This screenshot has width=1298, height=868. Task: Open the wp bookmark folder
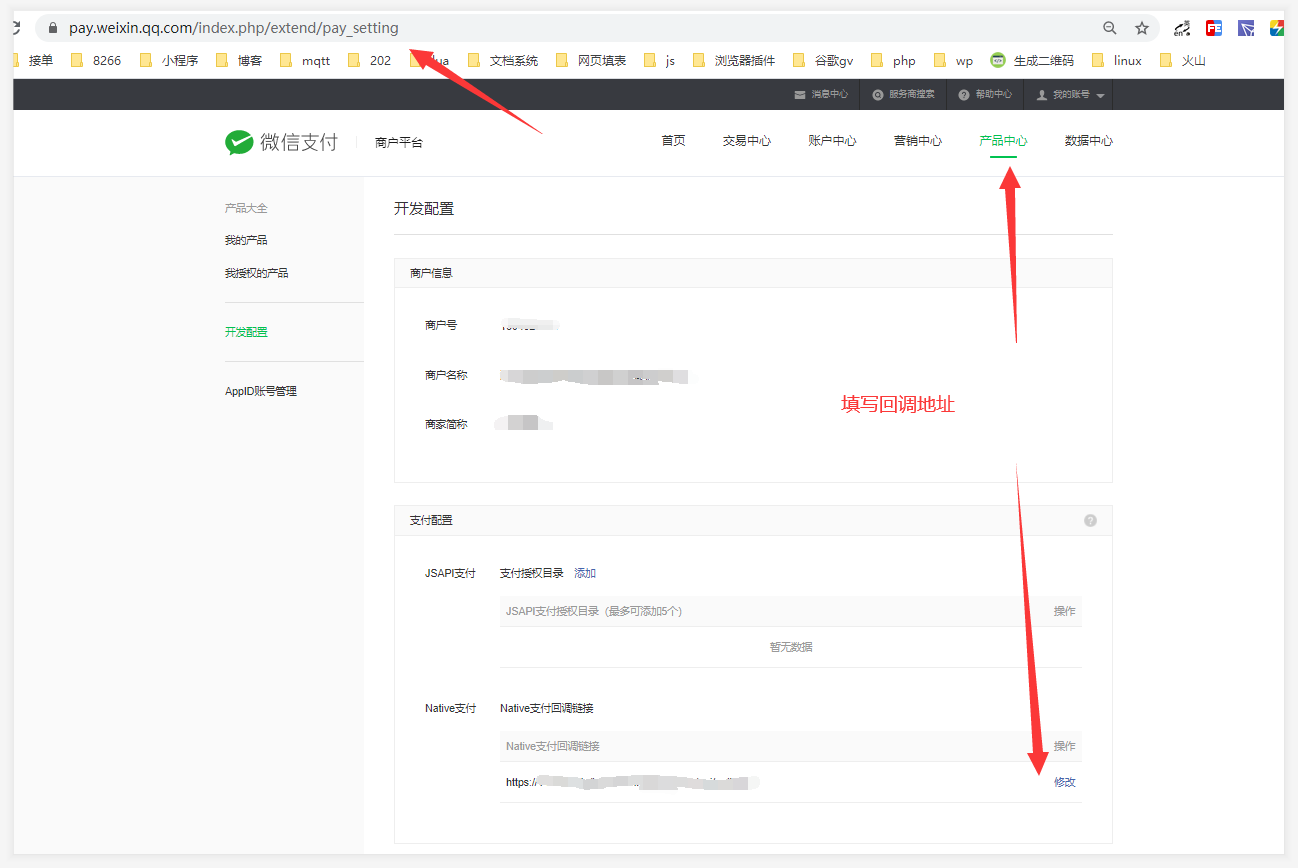(954, 60)
